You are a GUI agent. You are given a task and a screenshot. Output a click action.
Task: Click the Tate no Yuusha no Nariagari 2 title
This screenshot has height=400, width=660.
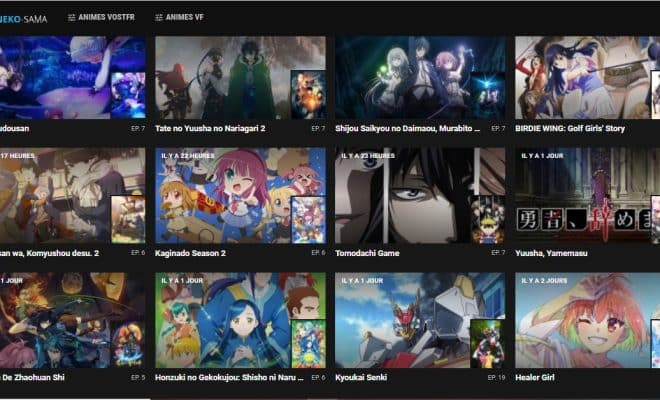[x=210, y=128]
